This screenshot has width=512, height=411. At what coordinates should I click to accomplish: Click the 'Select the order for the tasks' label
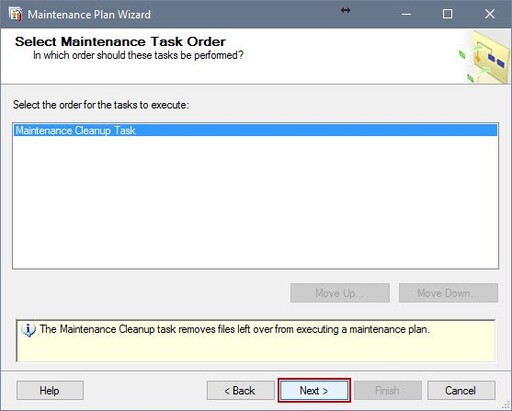point(101,105)
